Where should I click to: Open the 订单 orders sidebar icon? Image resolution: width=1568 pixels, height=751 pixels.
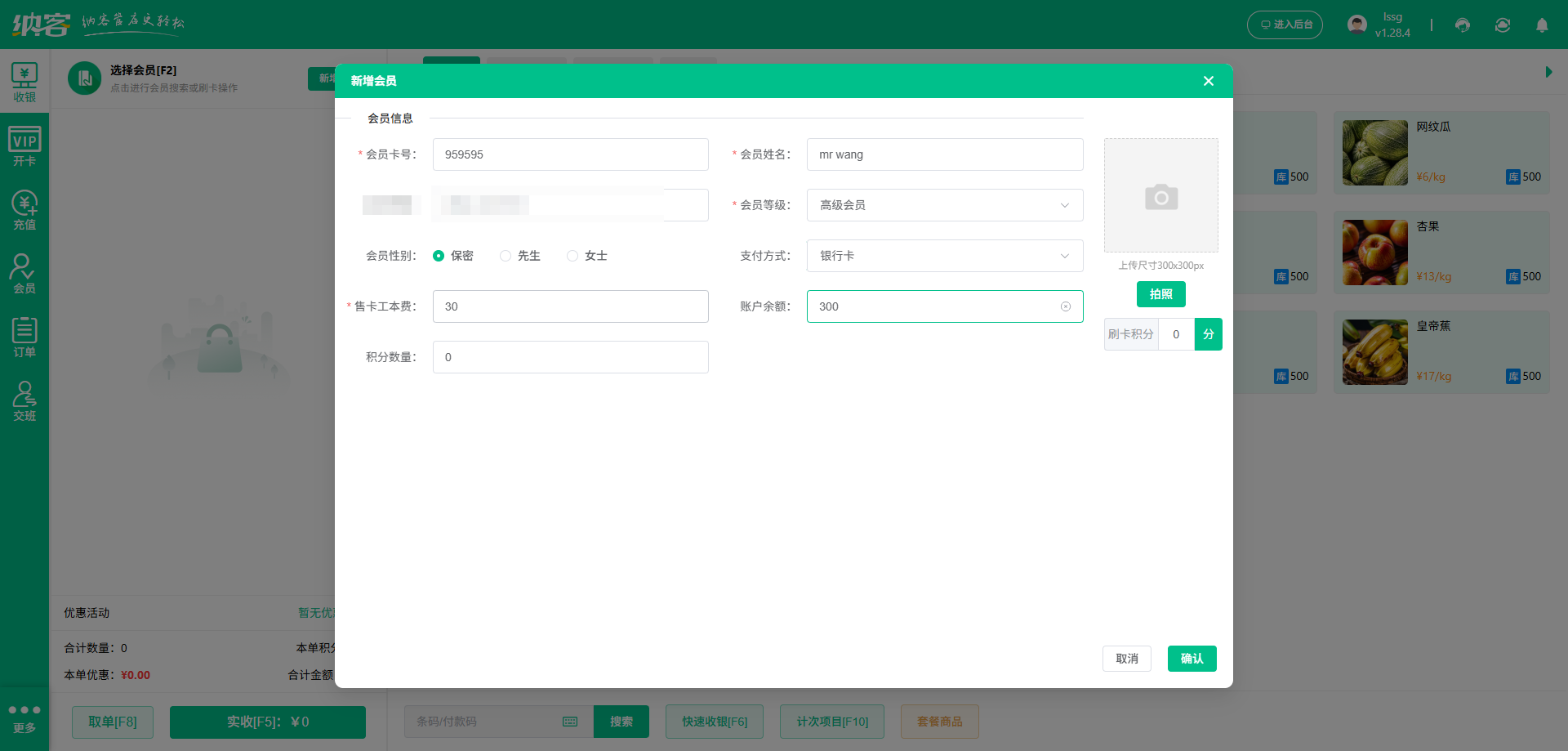(24, 338)
